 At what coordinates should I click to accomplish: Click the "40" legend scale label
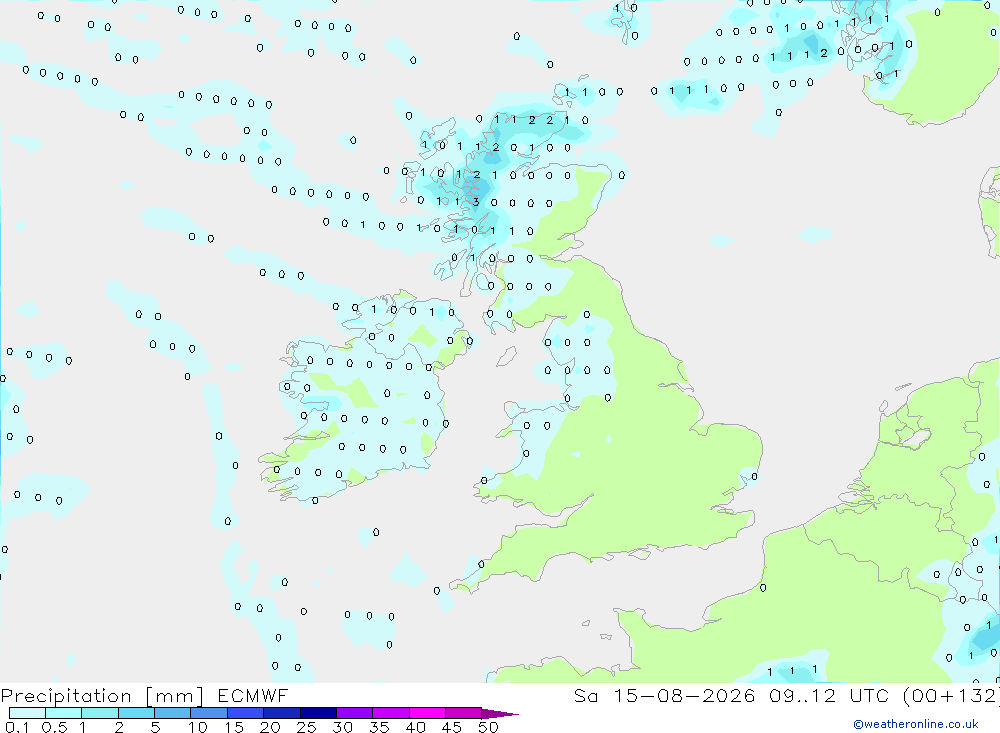click(415, 727)
